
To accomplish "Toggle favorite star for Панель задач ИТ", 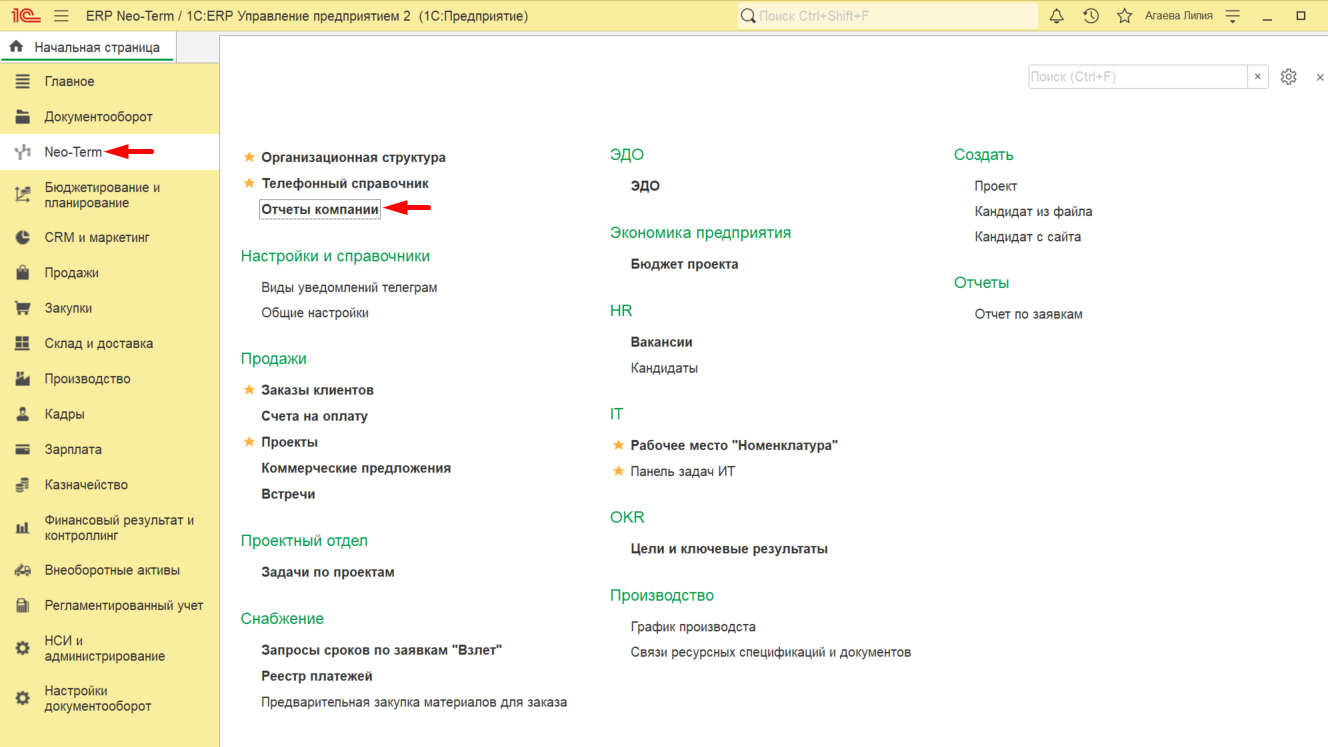I will tap(619, 471).
